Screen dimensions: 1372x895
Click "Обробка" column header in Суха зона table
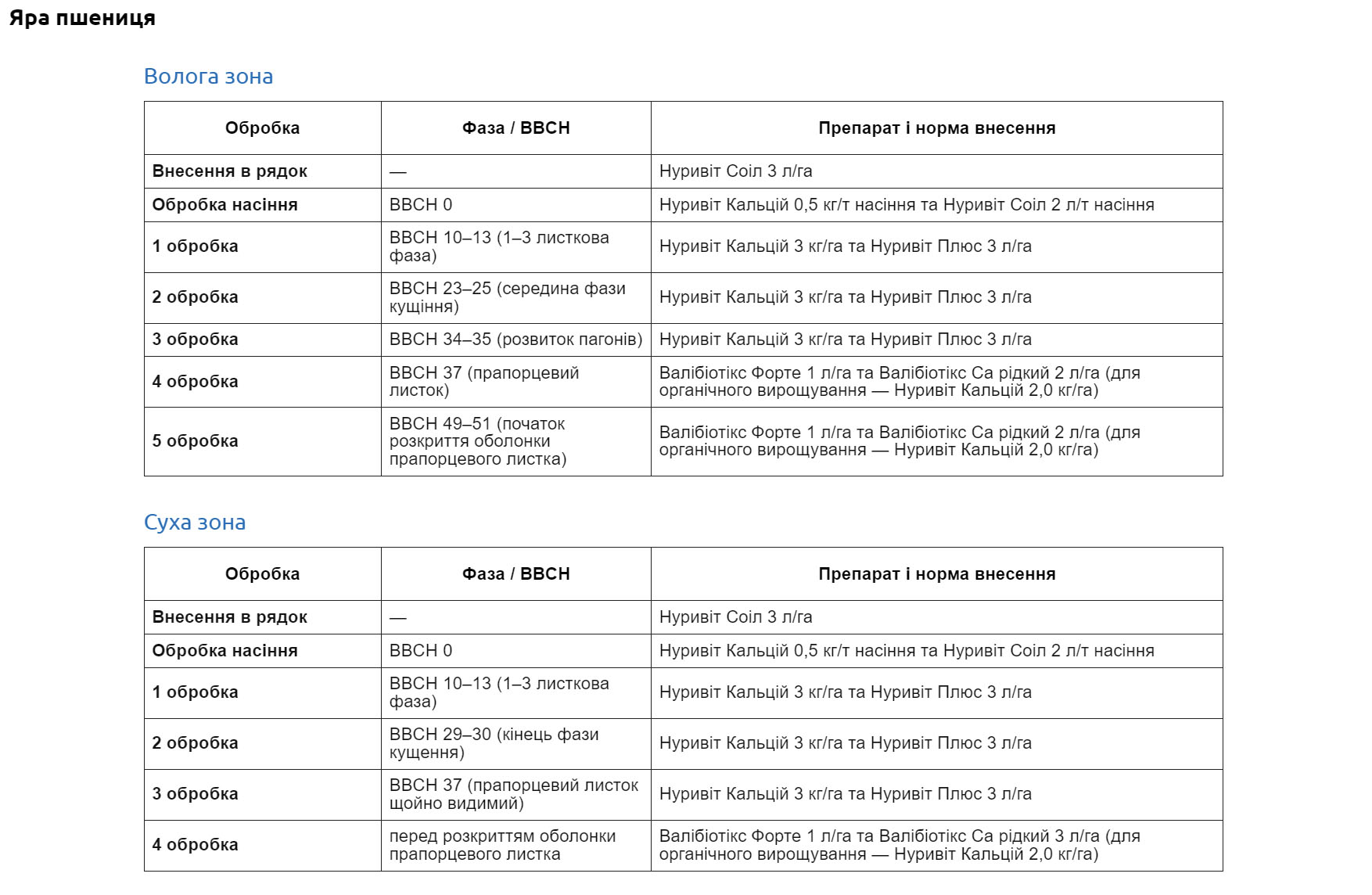pyautogui.click(x=263, y=573)
